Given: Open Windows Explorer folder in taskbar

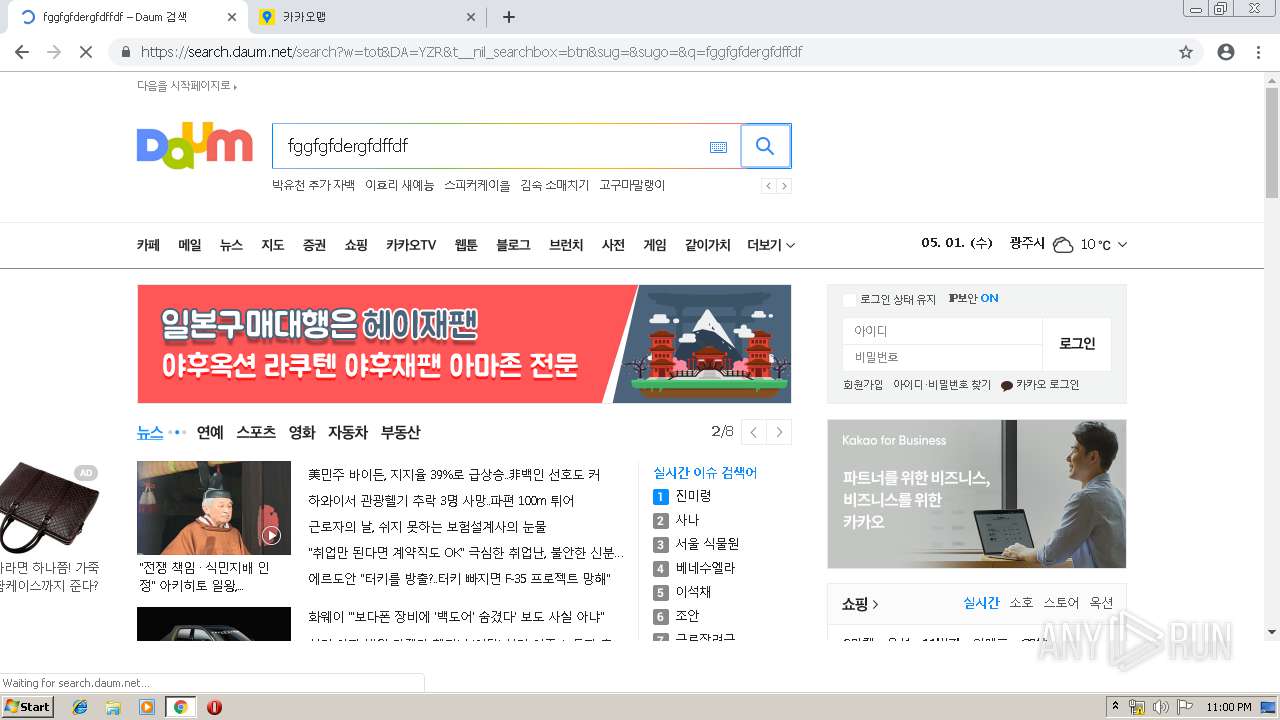Looking at the screenshot, I should [113, 707].
